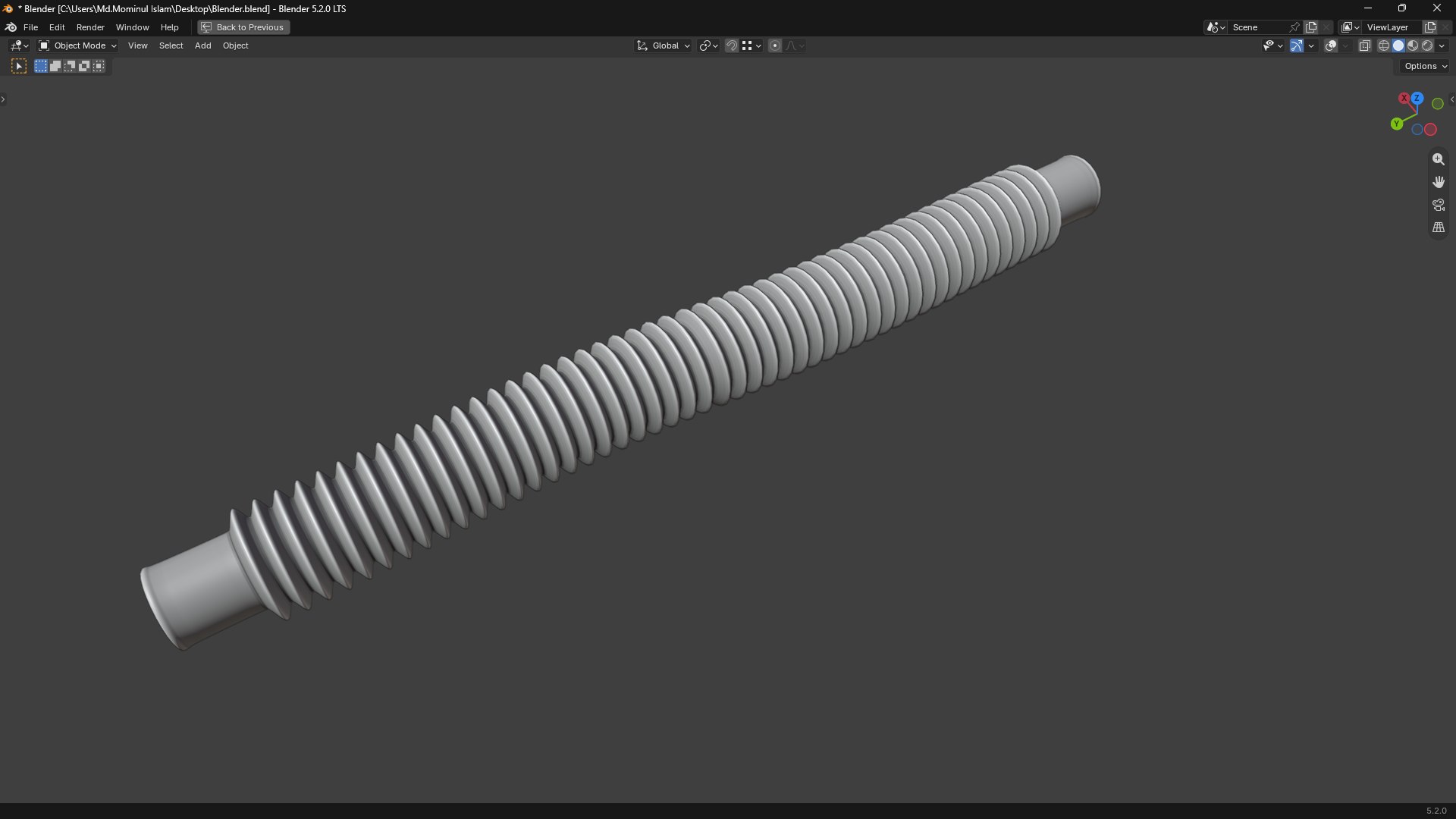Choose the Intersect selection mode

(x=99, y=67)
